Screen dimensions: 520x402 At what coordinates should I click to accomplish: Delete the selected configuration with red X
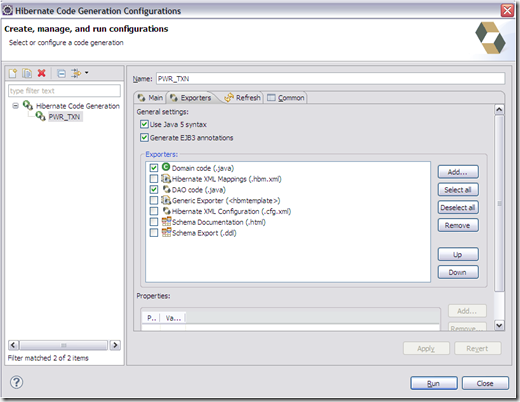42,73
